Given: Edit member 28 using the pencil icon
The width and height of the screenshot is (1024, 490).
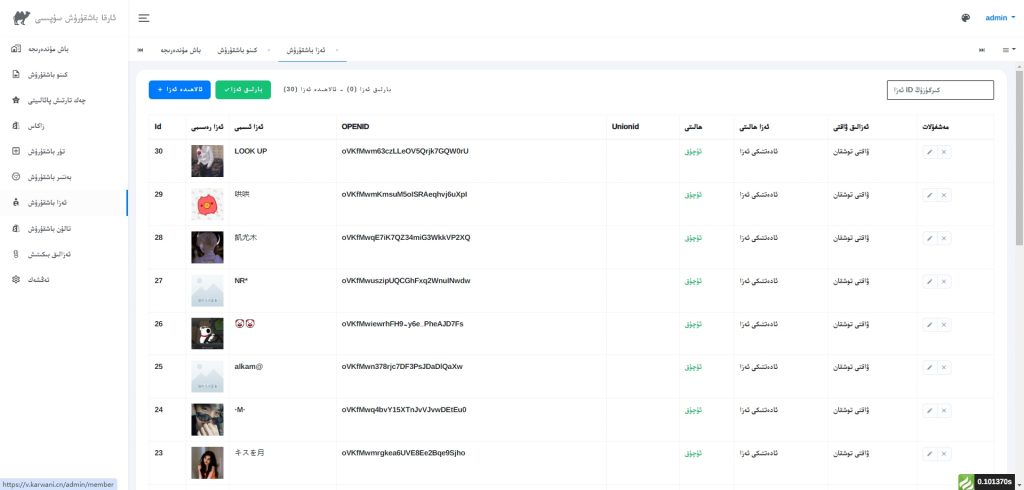Looking at the screenshot, I should click(x=929, y=238).
